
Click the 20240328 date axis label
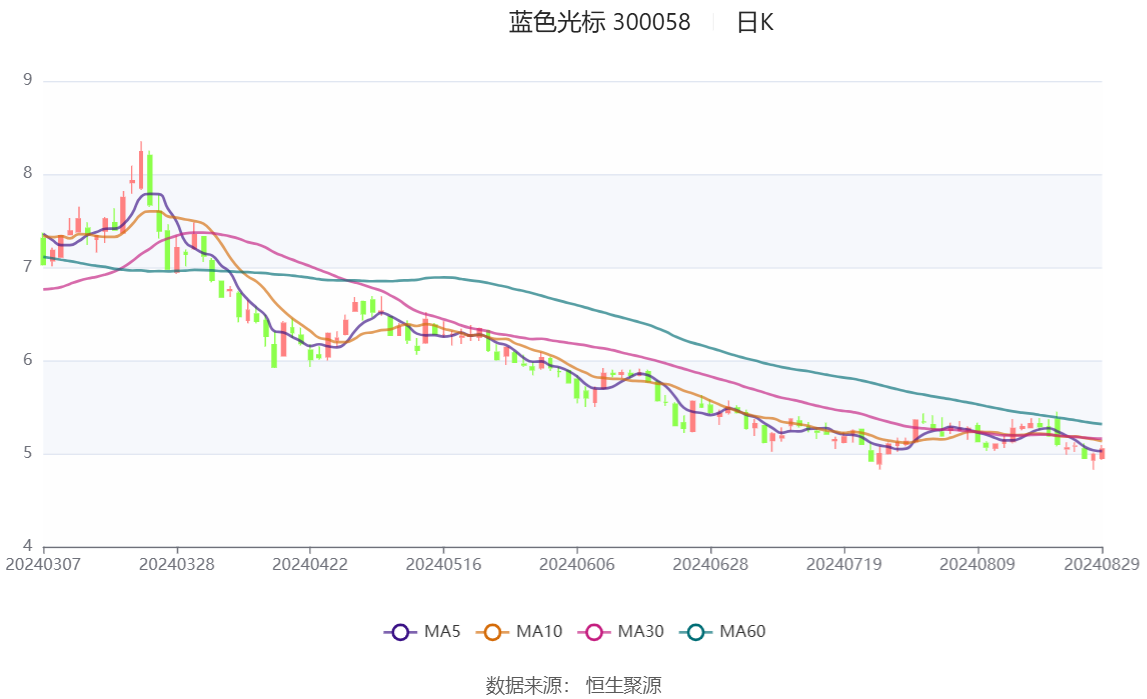point(176,564)
